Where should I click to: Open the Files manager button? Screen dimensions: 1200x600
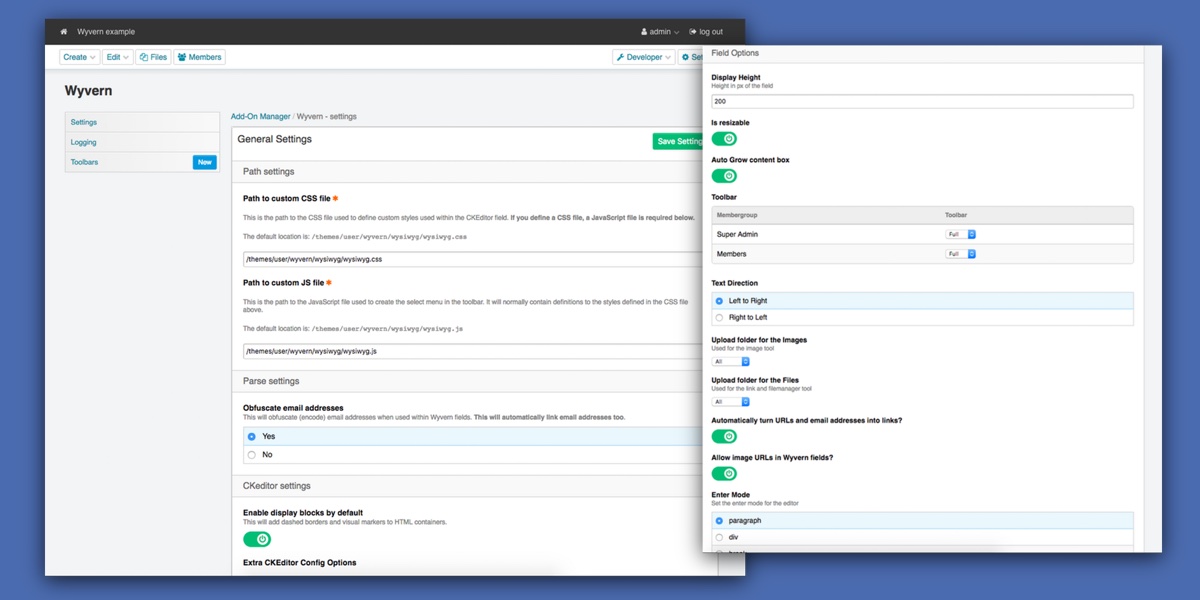153,57
